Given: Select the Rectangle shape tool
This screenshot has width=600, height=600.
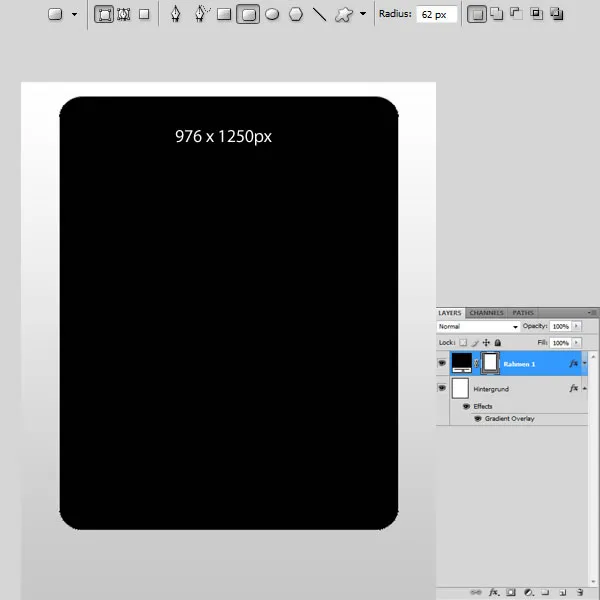Looking at the screenshot, I should pos(224,15).
